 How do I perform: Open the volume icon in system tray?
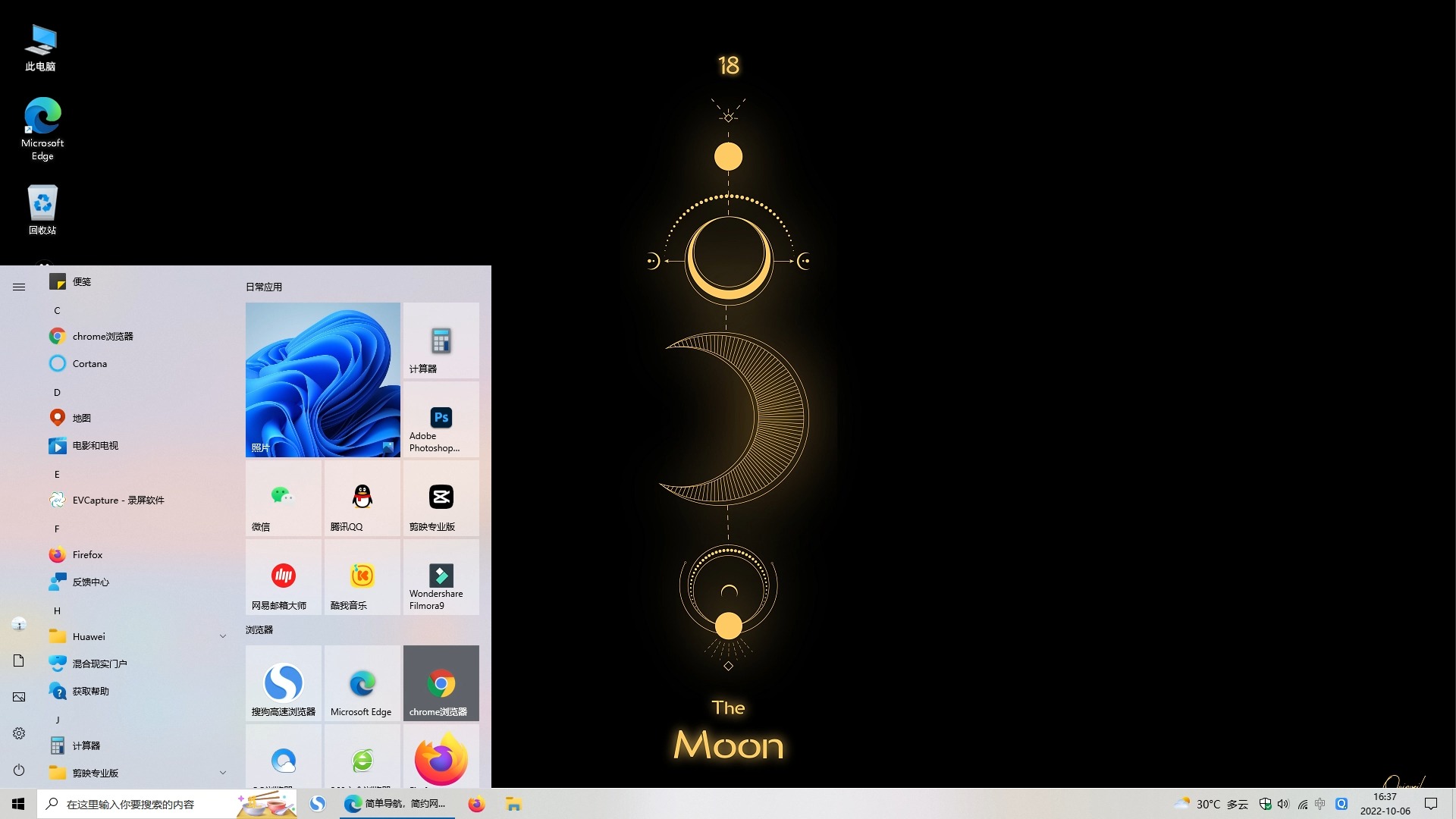pyautogui.click(x=1283, y=804)
